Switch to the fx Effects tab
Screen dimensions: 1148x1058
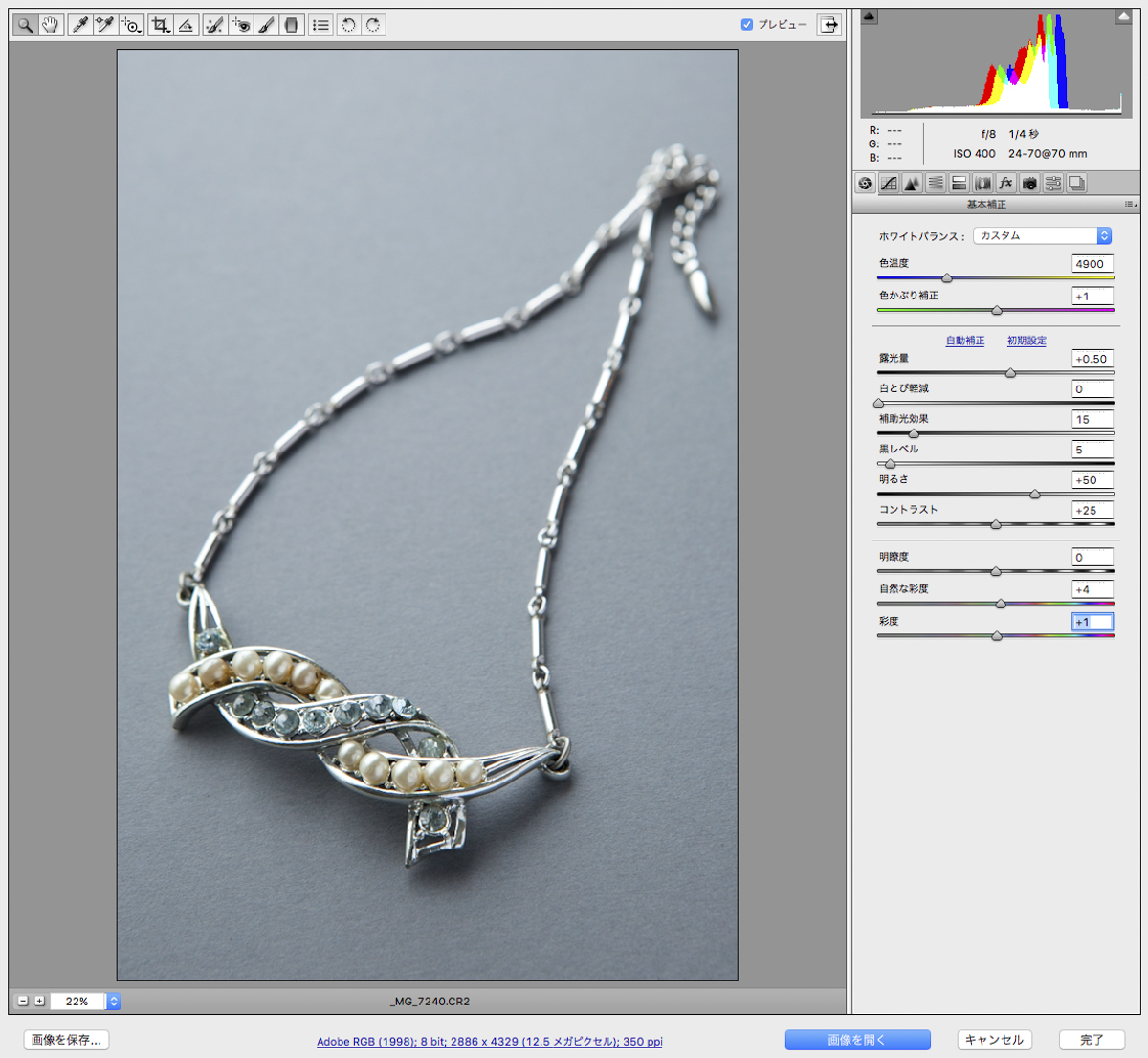[1005, 184]
